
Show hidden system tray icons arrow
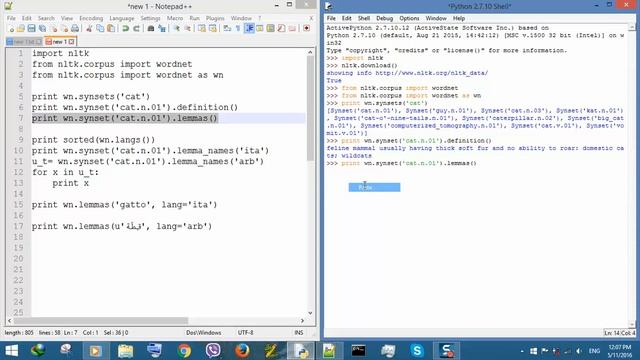click(x=522, y=351)
